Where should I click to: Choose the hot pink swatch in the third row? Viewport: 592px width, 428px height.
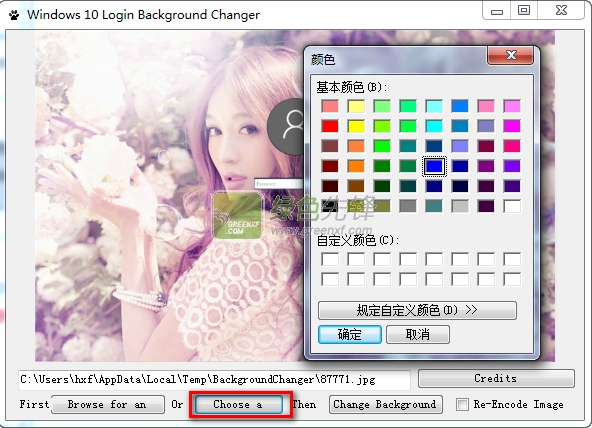coord(512,146)
